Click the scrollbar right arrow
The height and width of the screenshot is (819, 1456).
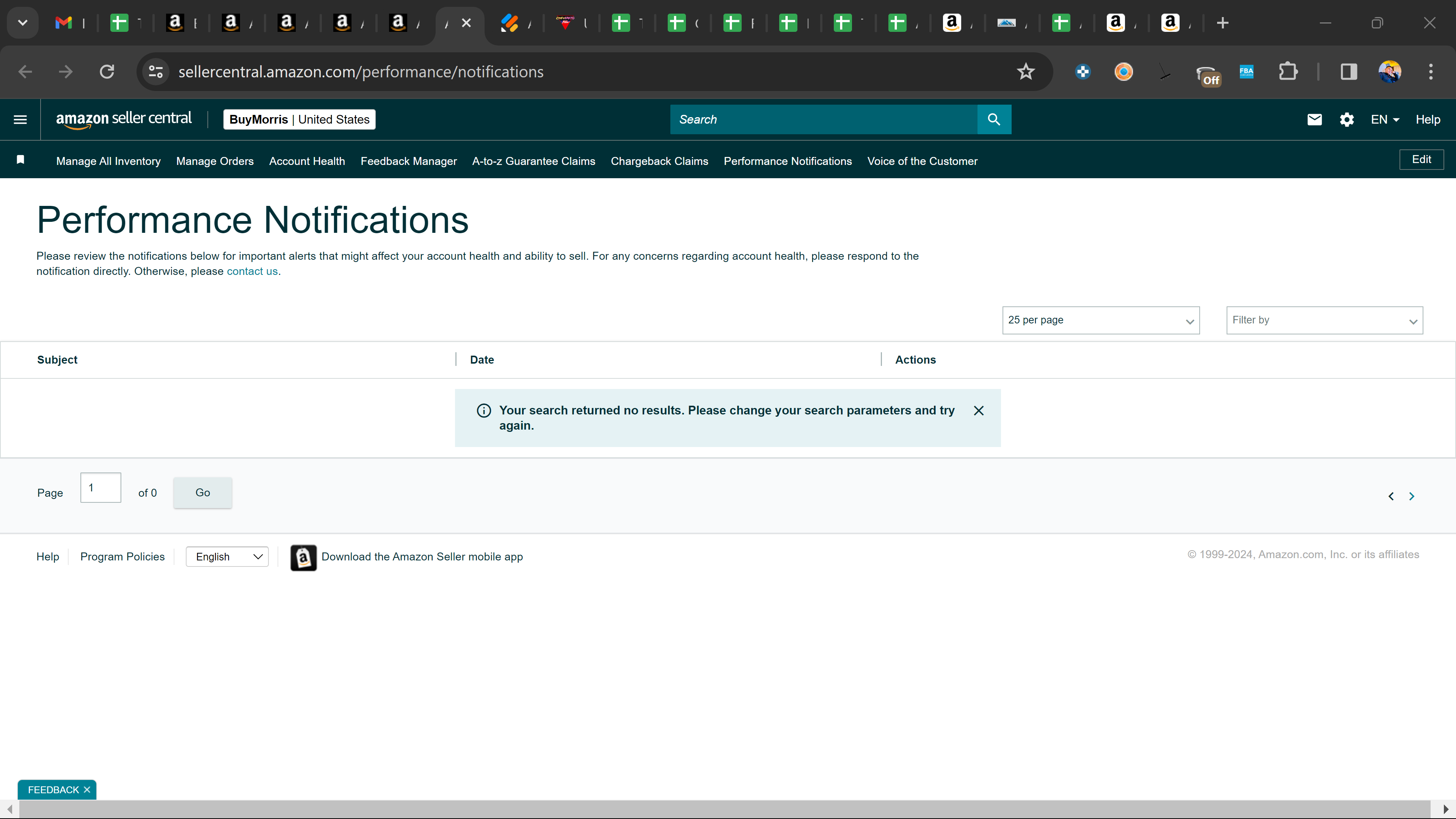click(1446, 809)
